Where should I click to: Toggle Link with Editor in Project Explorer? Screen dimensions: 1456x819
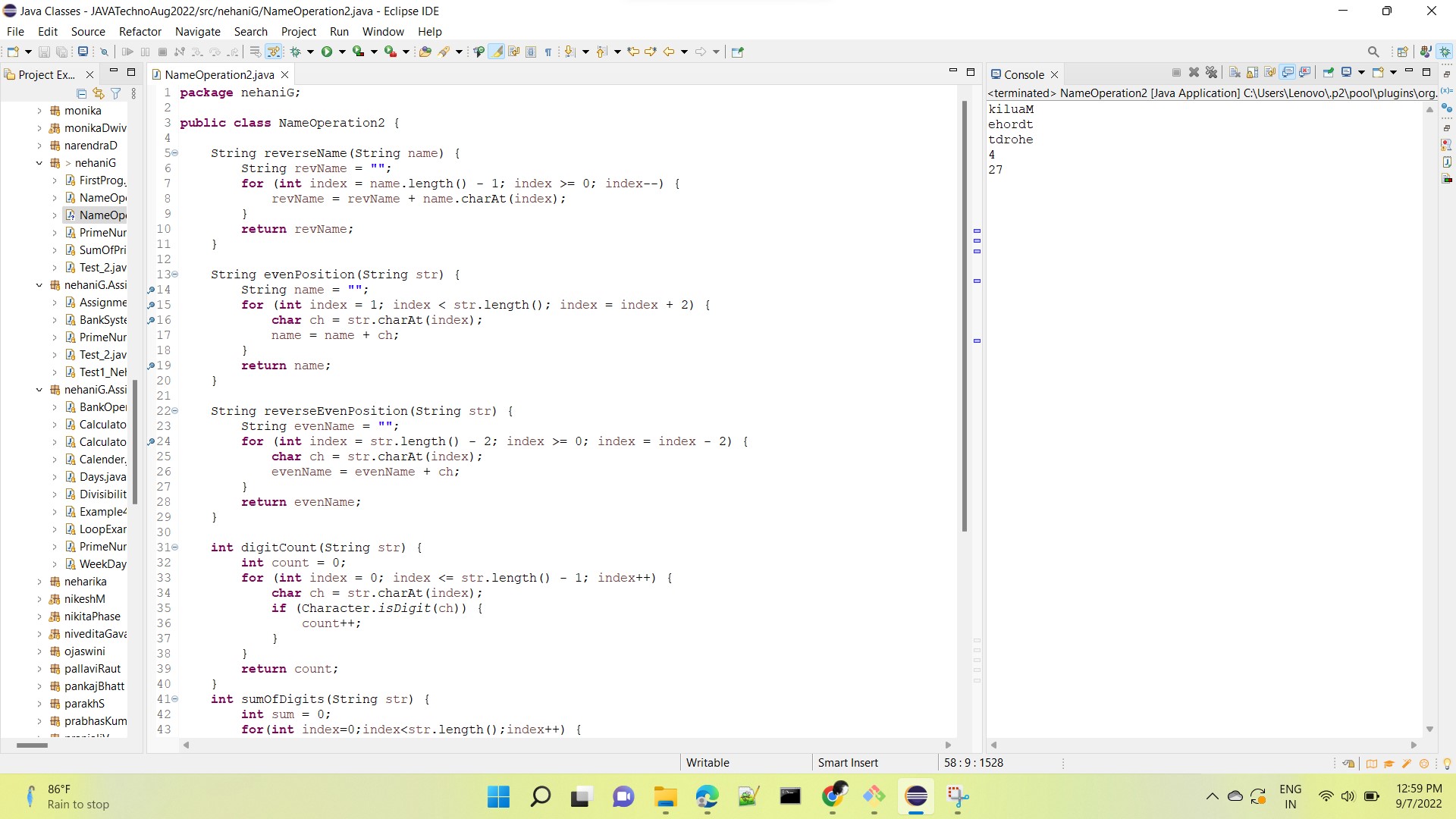pyautogui.click(x=98, y=93)
